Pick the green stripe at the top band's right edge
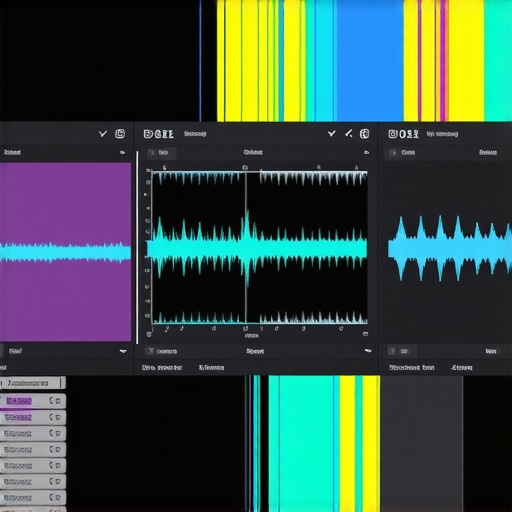512x512 pixels. coord(498,61)
